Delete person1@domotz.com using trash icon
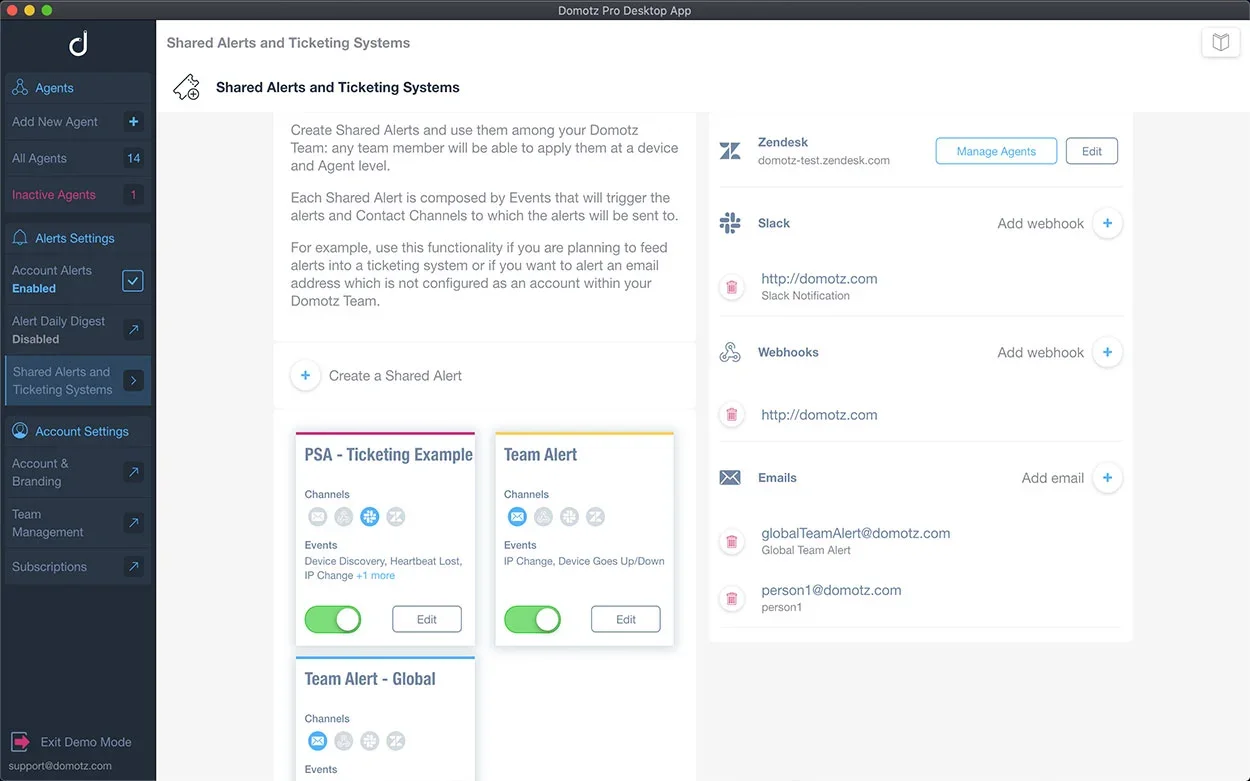 pyautogui.click(x=732, y=599)
